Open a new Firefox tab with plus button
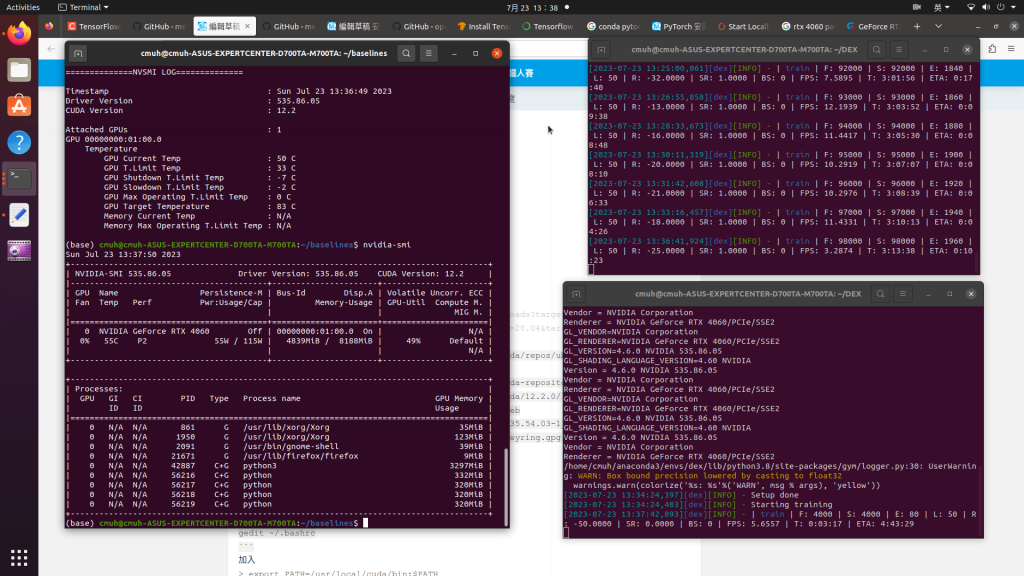The width and height of the screenshot is (1024, 576). [917, 27]
